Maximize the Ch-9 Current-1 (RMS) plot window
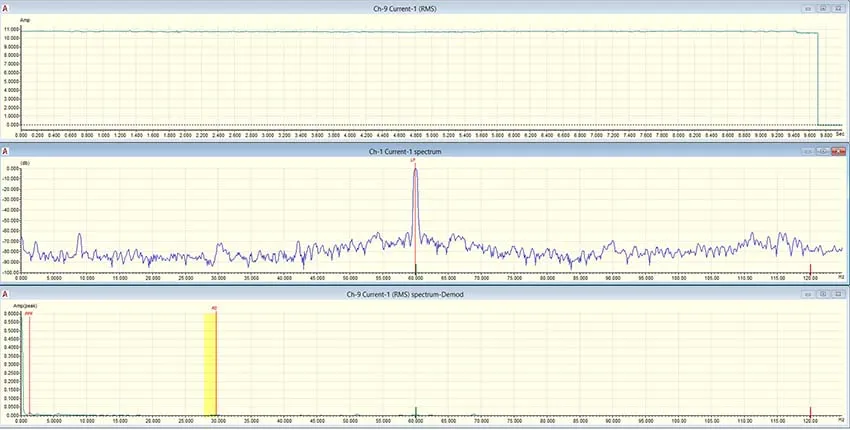Image resolution: width=850 pixels, height=430 pixels. click(823, 9)
